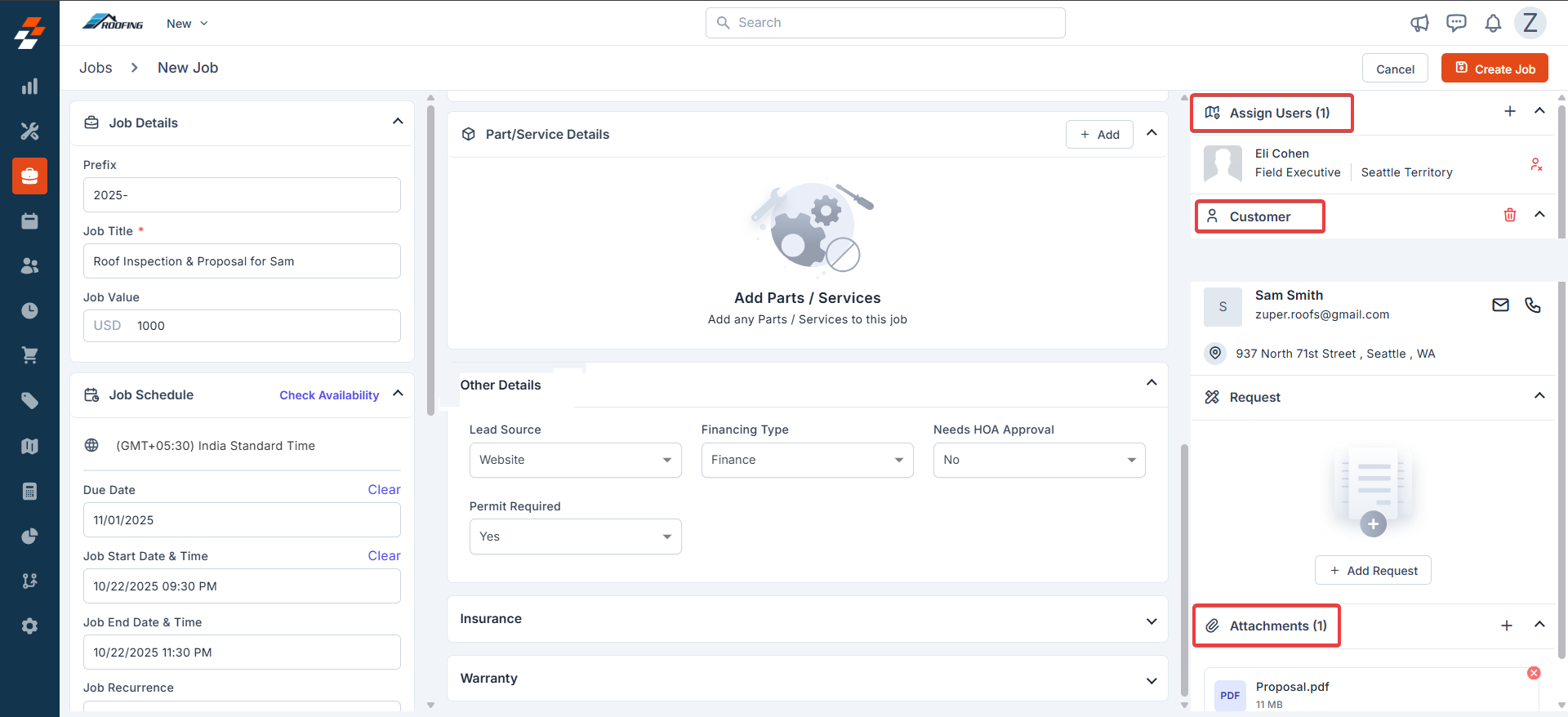The height and width of the screenshot is (717, 1568).
Task: Open the shopping cart sidebar icon
Action: pos(29,355)
